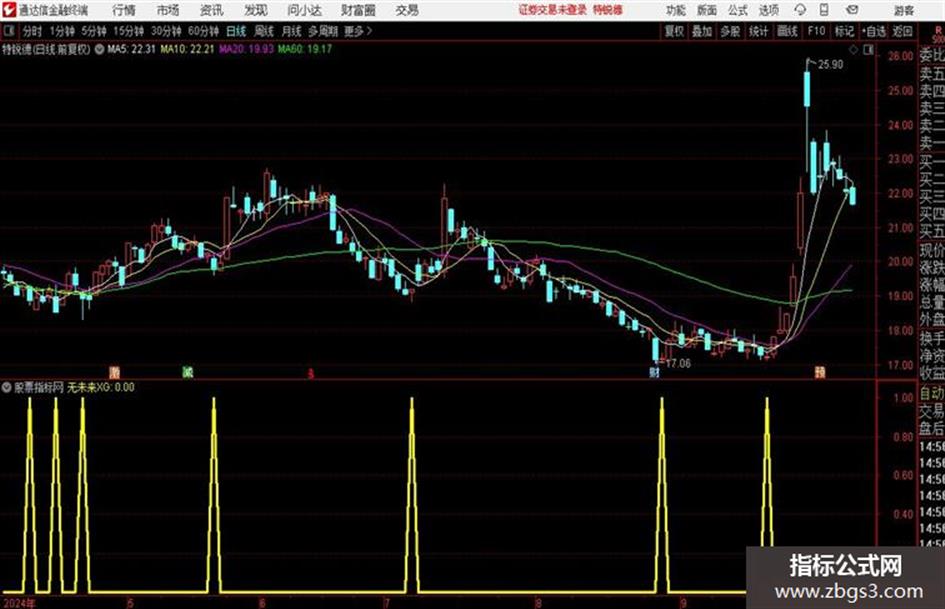
Task: Click the 返回 back button
Action: pos(902,31)
